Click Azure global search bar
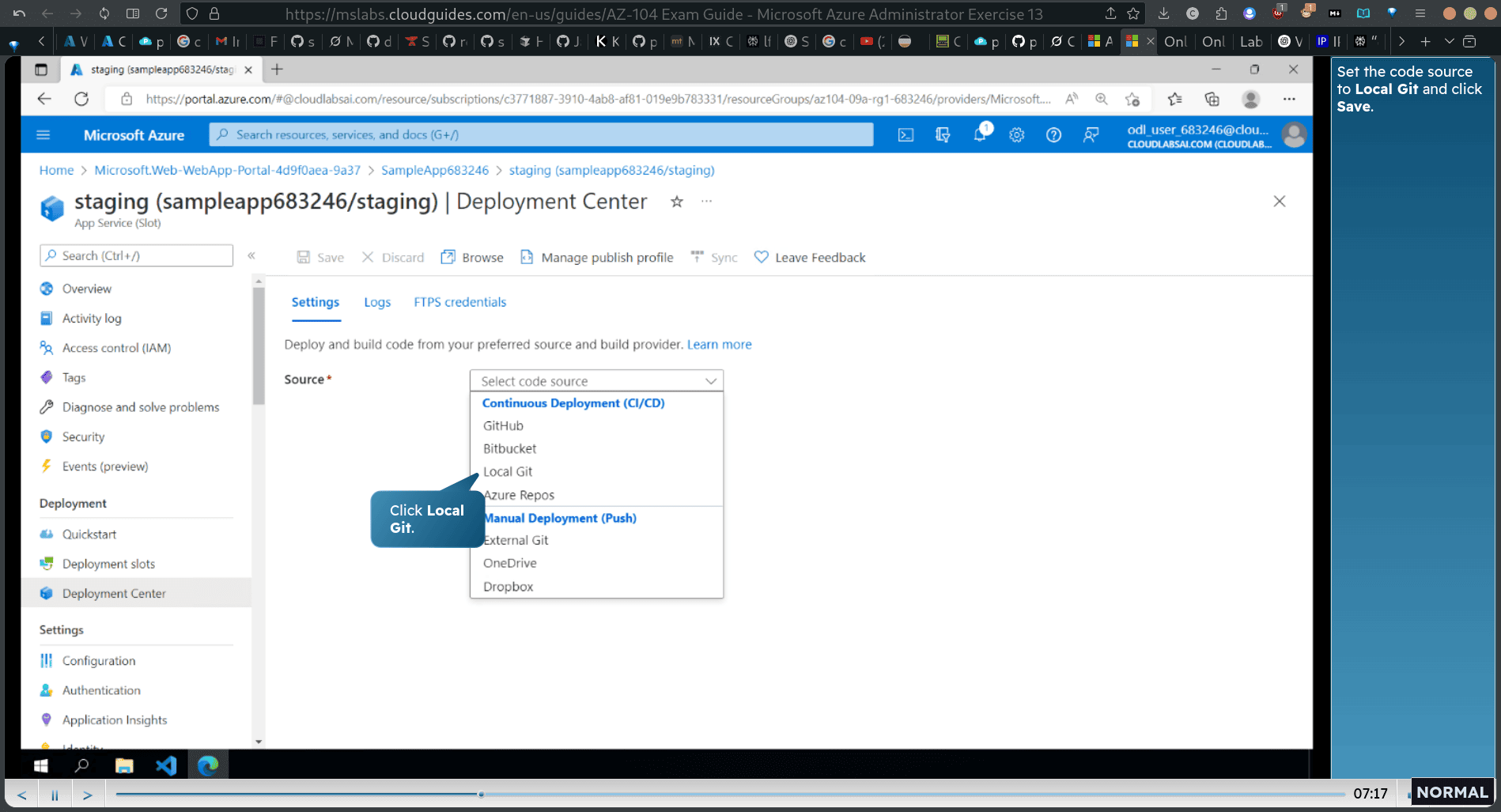The width and height of the screenshot is (1501, 812). pos(541,135)
